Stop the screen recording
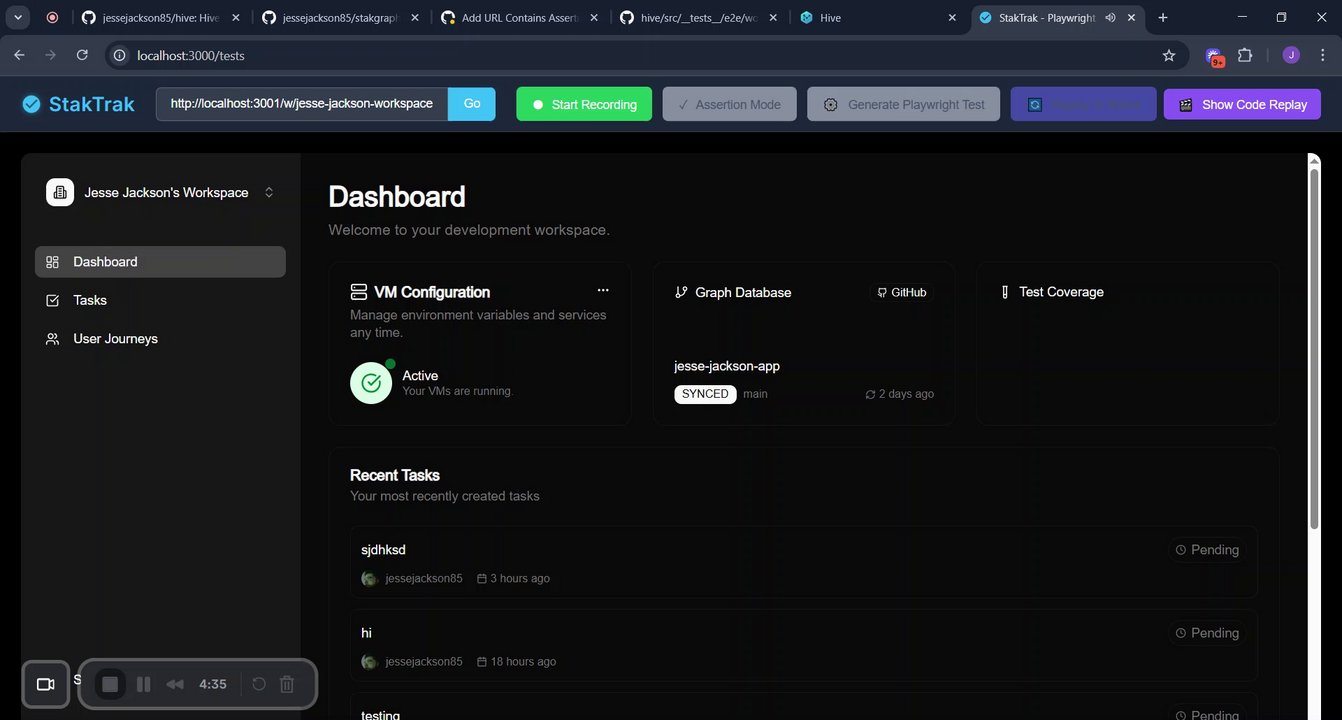This screenshot has height=720, width=1342. 110,684
